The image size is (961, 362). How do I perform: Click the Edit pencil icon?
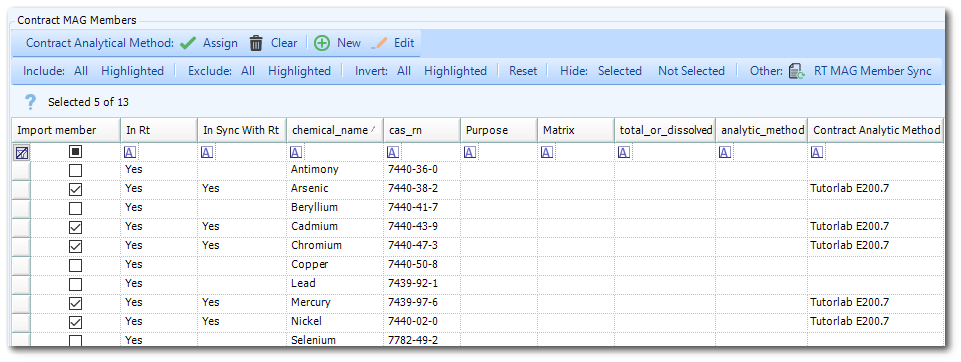pos(380,43)
